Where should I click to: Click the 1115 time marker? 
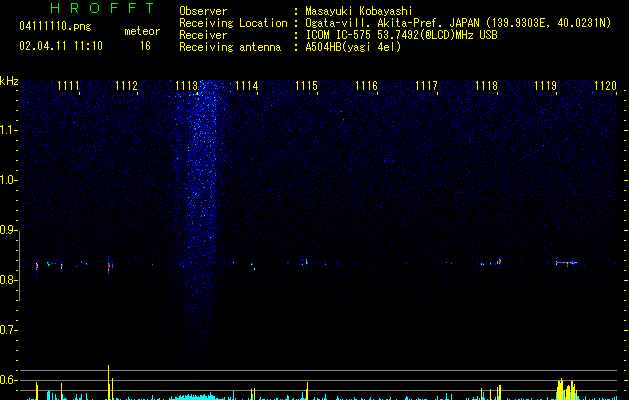[x=306, y=86]
